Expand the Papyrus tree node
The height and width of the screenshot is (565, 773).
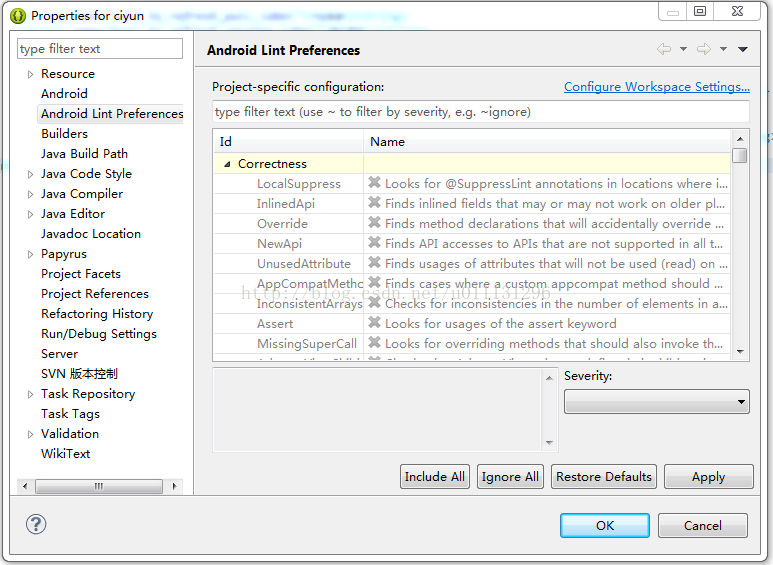click(31, 254)
